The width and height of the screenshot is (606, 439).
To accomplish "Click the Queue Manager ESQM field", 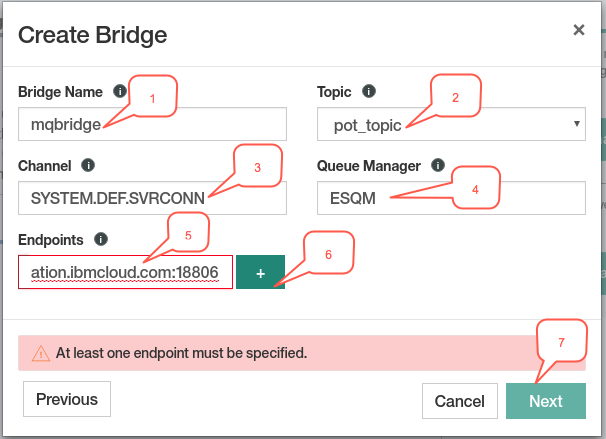I will click(451, 198).
